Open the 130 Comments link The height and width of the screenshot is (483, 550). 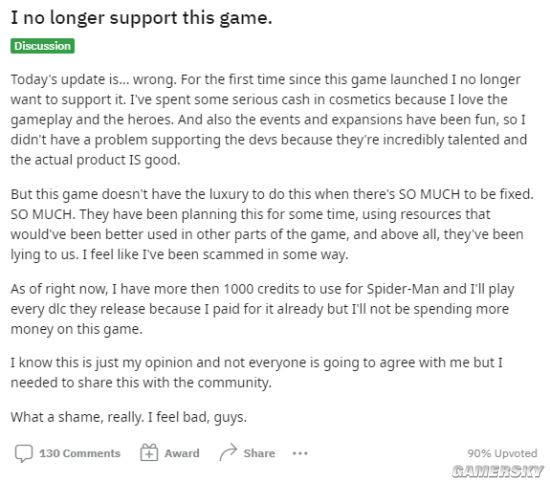(80, 453)
